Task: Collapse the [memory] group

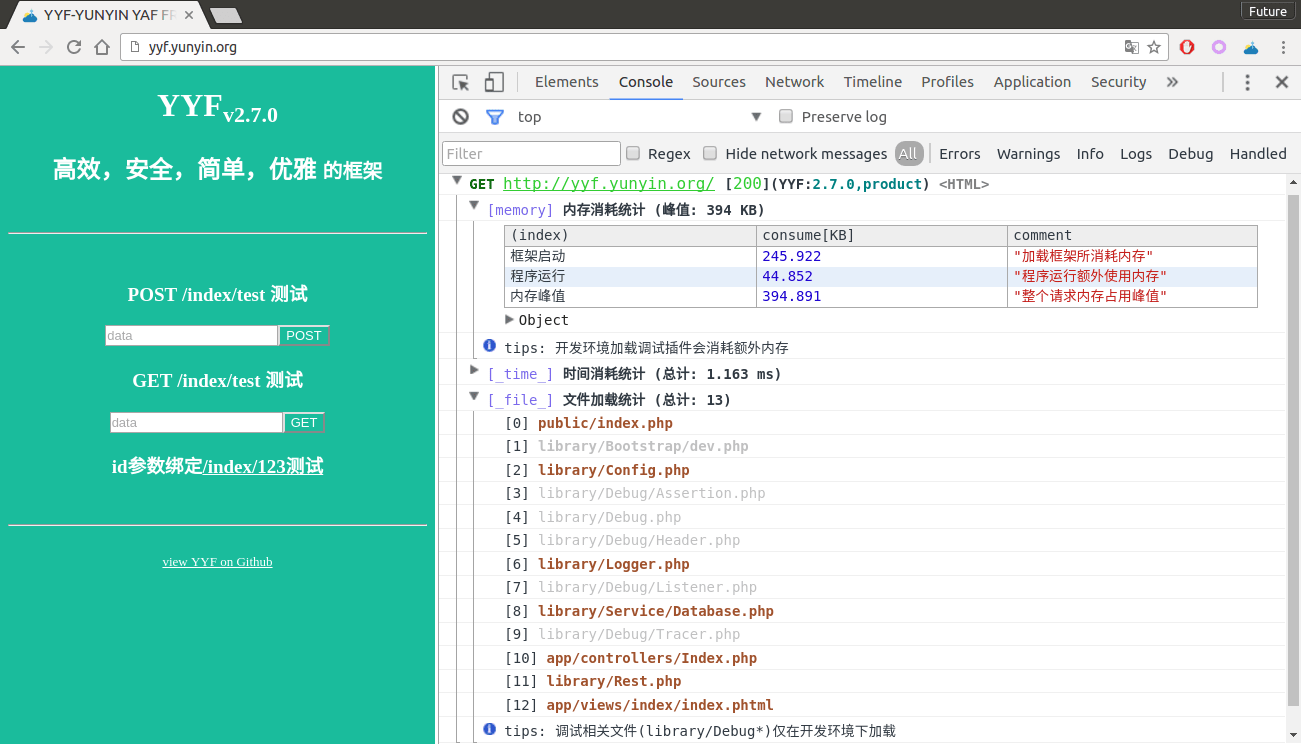Action: click(475, 204)
